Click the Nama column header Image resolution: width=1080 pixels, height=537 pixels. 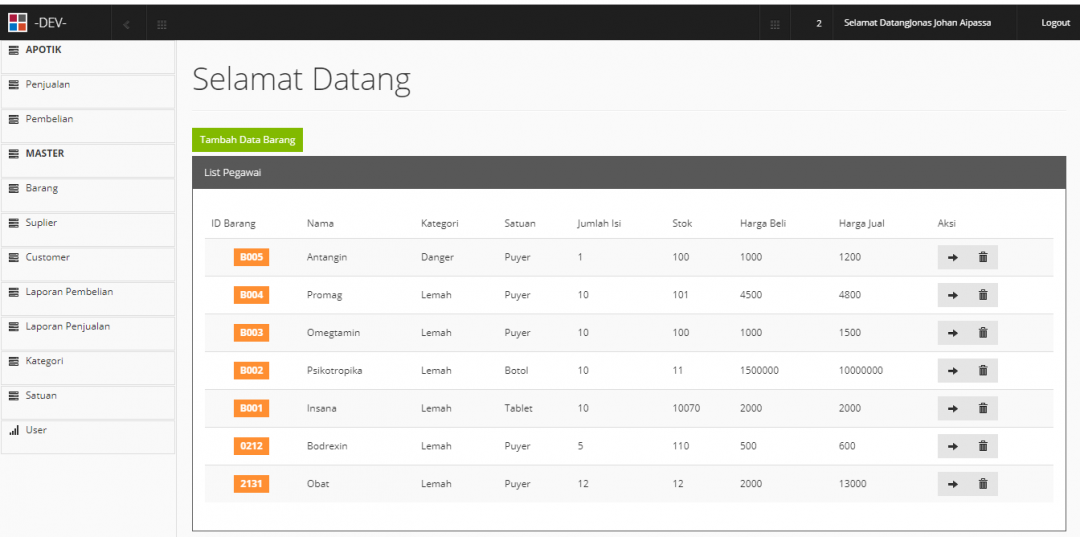(320, 224)
